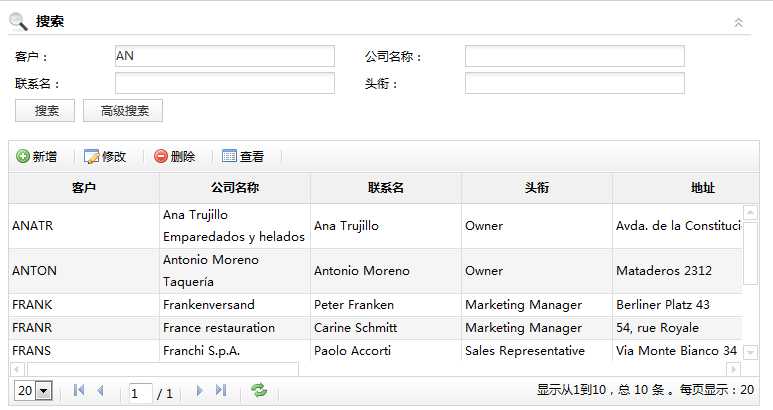Select the FRANS customer cell
The height and width of the screenshot is (410, 773).
pyautogui.click(x=84, y=350)
